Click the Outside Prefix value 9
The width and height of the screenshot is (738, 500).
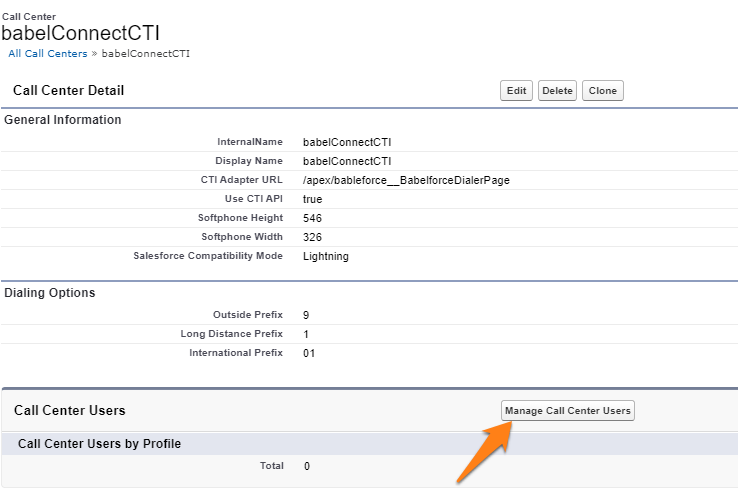click(306, 315)
